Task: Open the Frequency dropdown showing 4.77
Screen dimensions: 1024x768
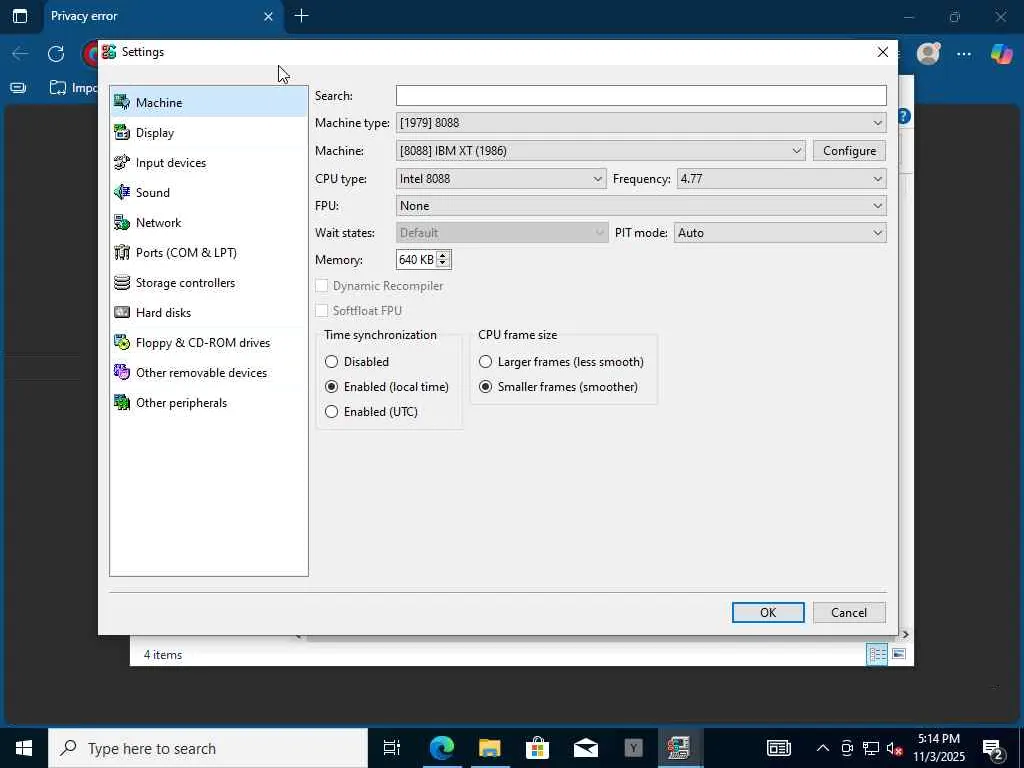Action: coord(781,179)
